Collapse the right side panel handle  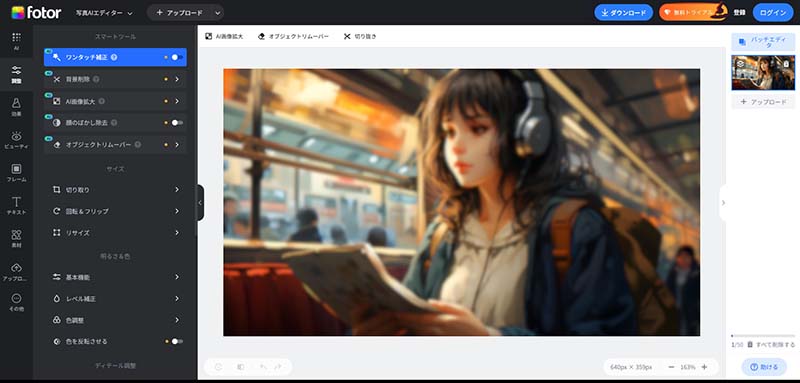722,202
